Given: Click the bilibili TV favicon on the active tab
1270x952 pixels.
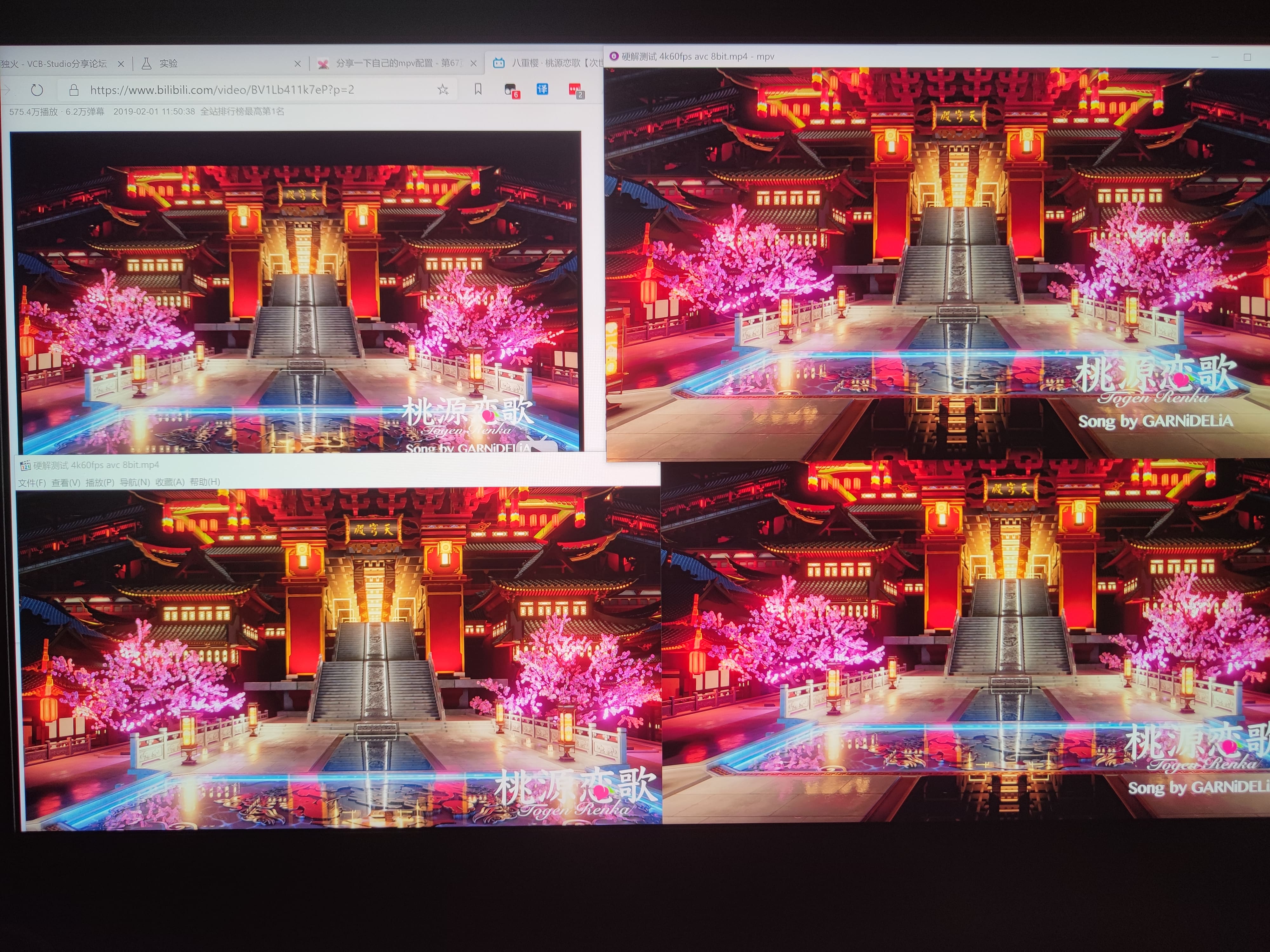Looking at the screenshot, I should point(499,63).
